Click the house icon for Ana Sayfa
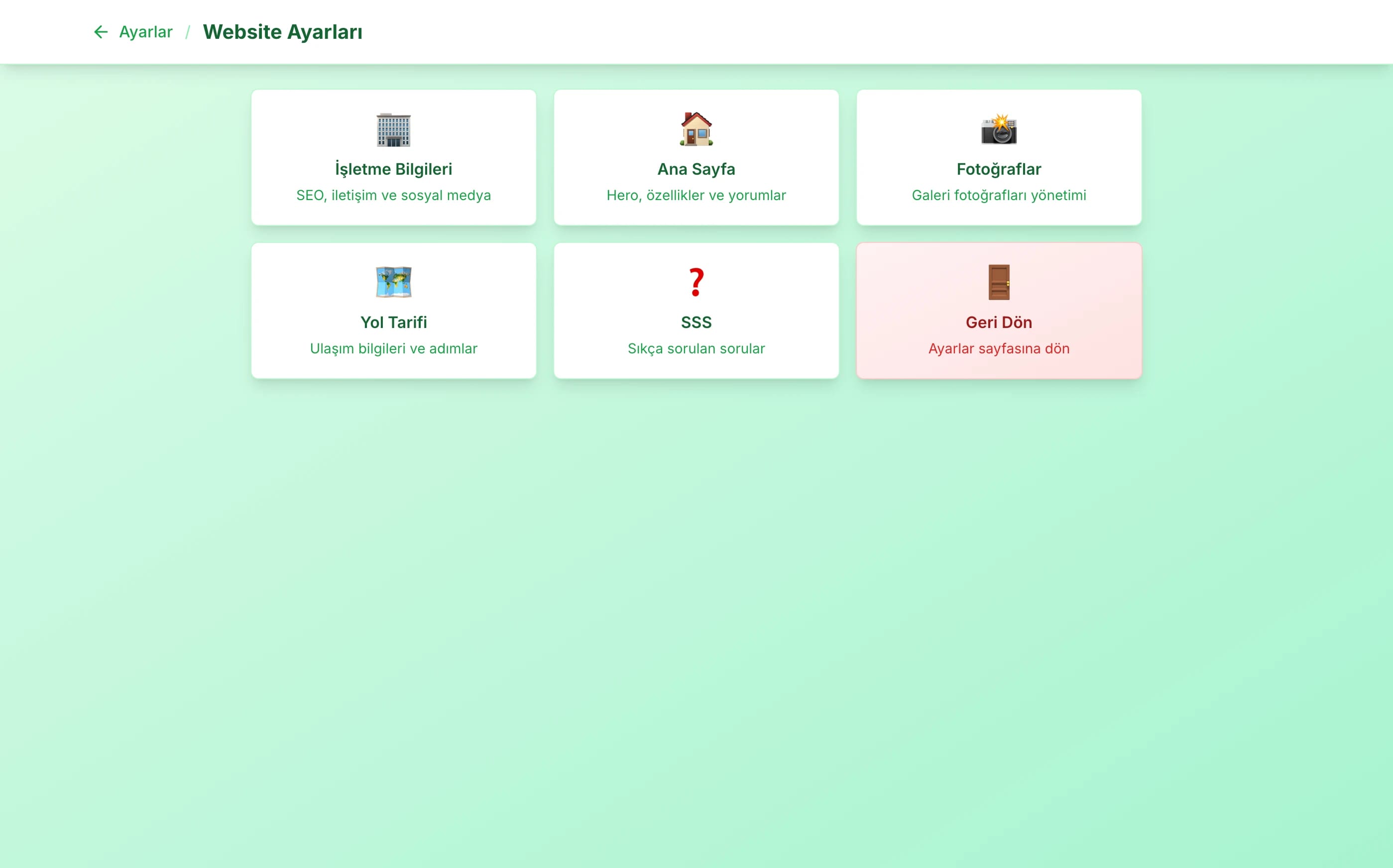Image resolution: width=1393 pixels, height=868 pixels. [x=696, y=129]
